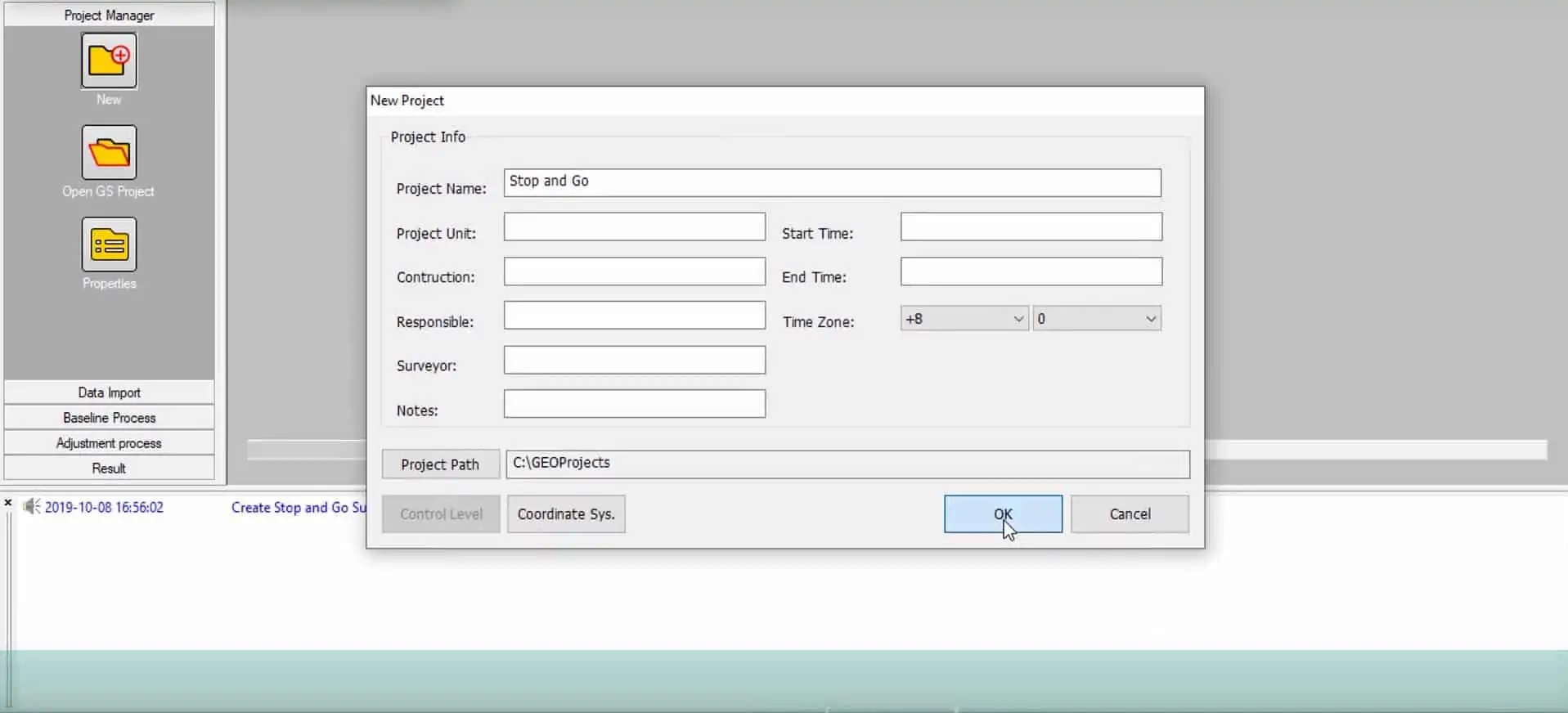Click the New project folder icon
The width and height of the screenshot is (1568, 713).
(x=109, y=61)
